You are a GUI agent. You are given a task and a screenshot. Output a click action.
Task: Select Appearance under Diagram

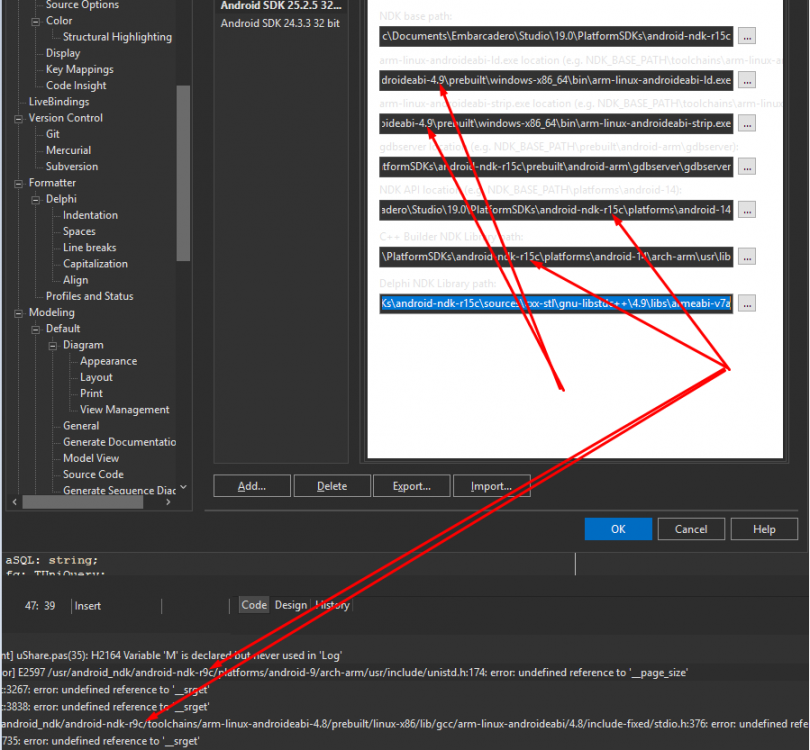click(x=108, y=361)
